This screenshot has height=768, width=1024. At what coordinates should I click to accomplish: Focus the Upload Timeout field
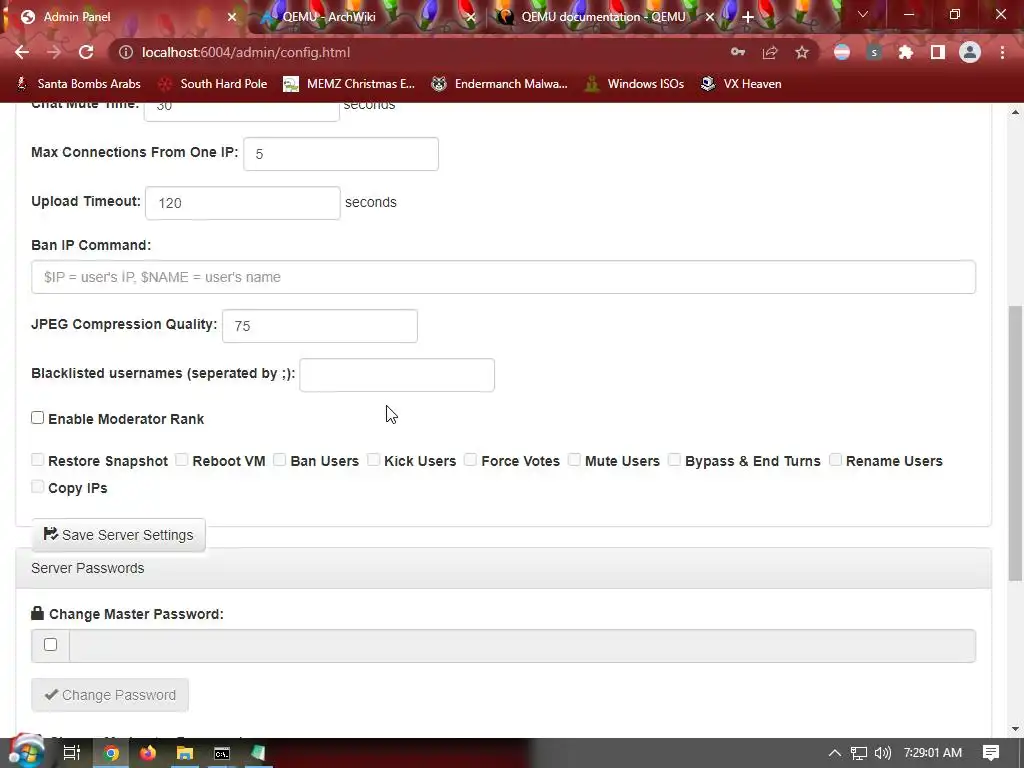242,203
